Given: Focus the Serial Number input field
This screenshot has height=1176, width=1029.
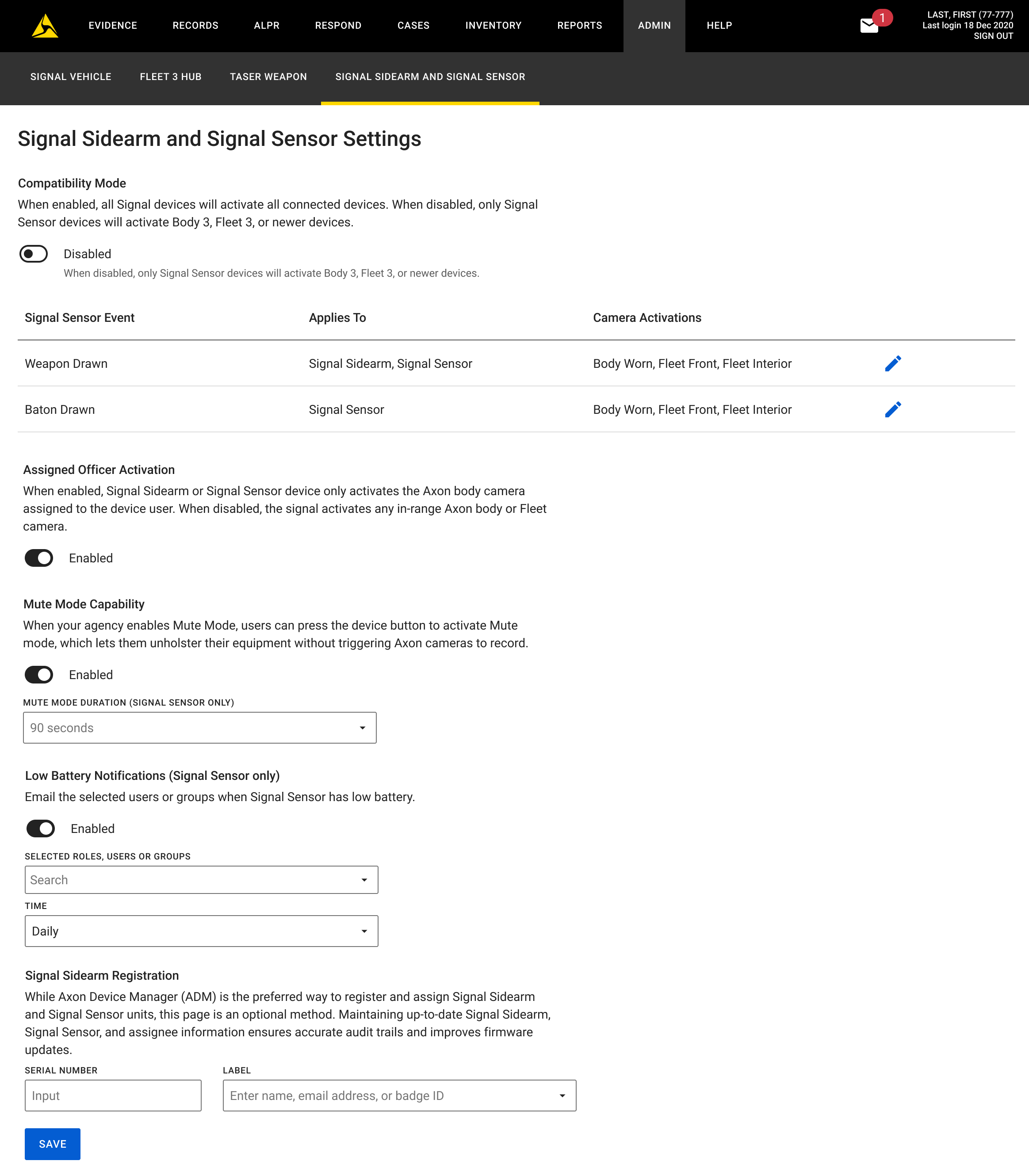Looking at the screenshot, I should (113, 1096).
